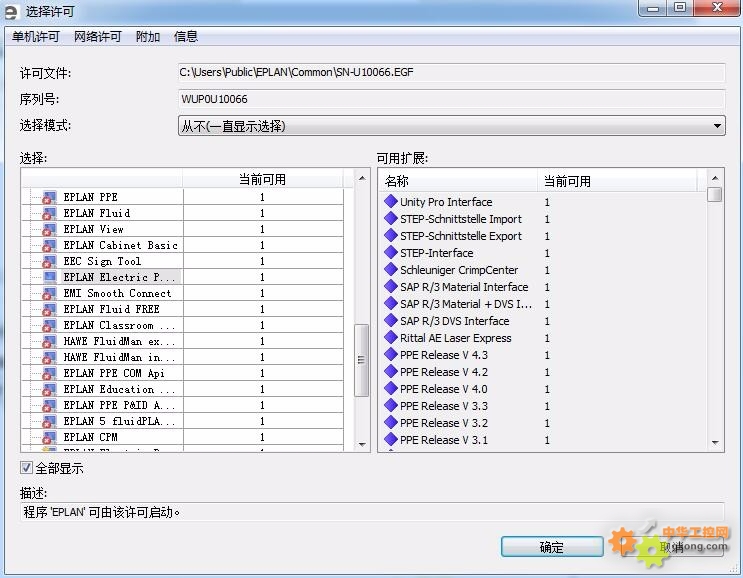The width and height of the screenshot is (743, 578).
Task: Select the EMI Smooth Connect text
Action: (117, 293)
